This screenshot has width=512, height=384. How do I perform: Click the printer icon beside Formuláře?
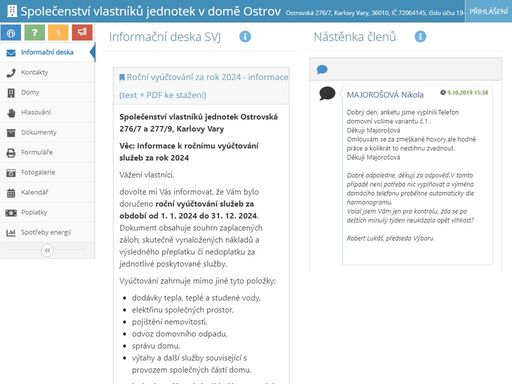click(x=11, y=153)
